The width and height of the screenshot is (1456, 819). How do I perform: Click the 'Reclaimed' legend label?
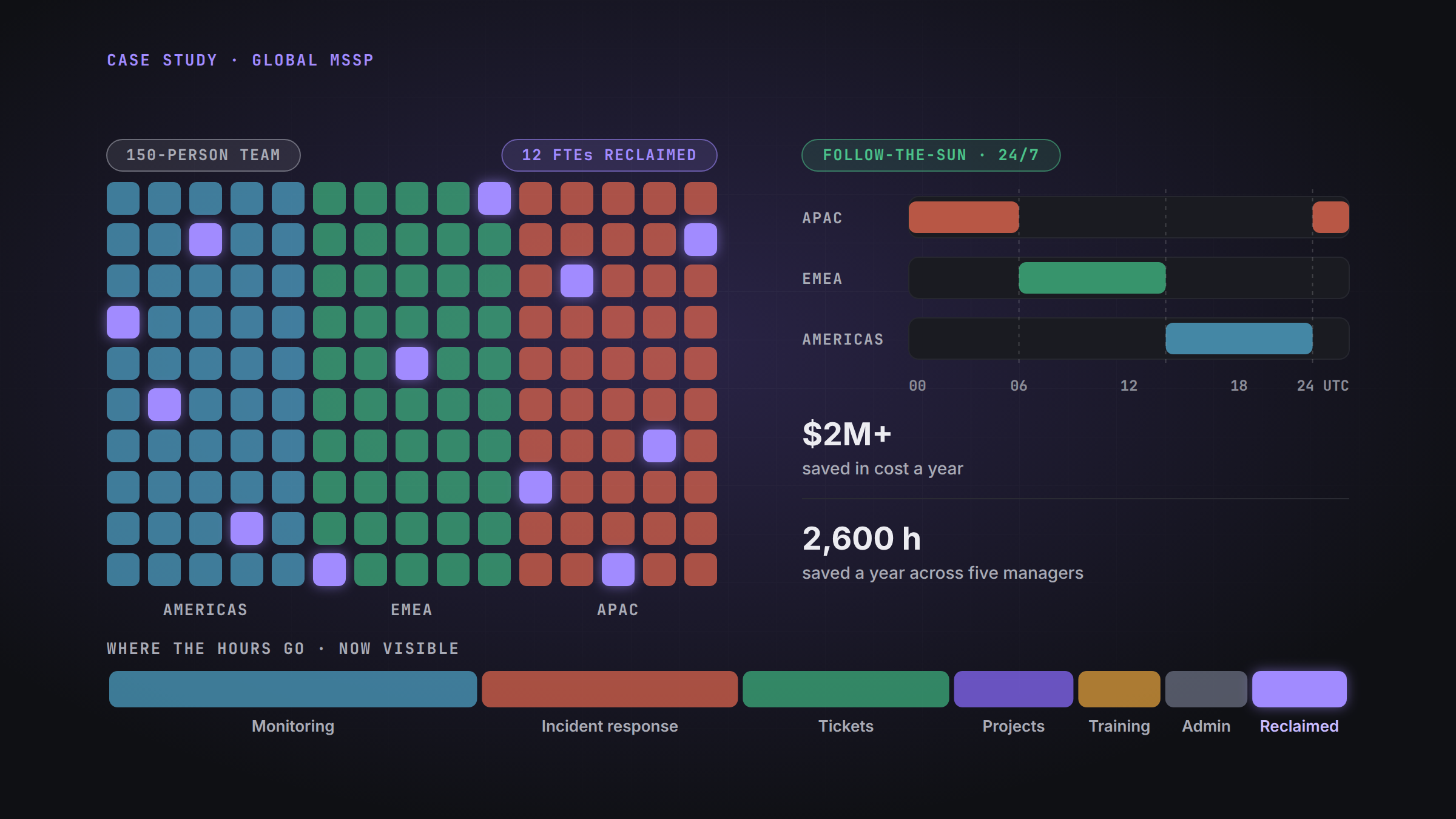(1299, 726)
